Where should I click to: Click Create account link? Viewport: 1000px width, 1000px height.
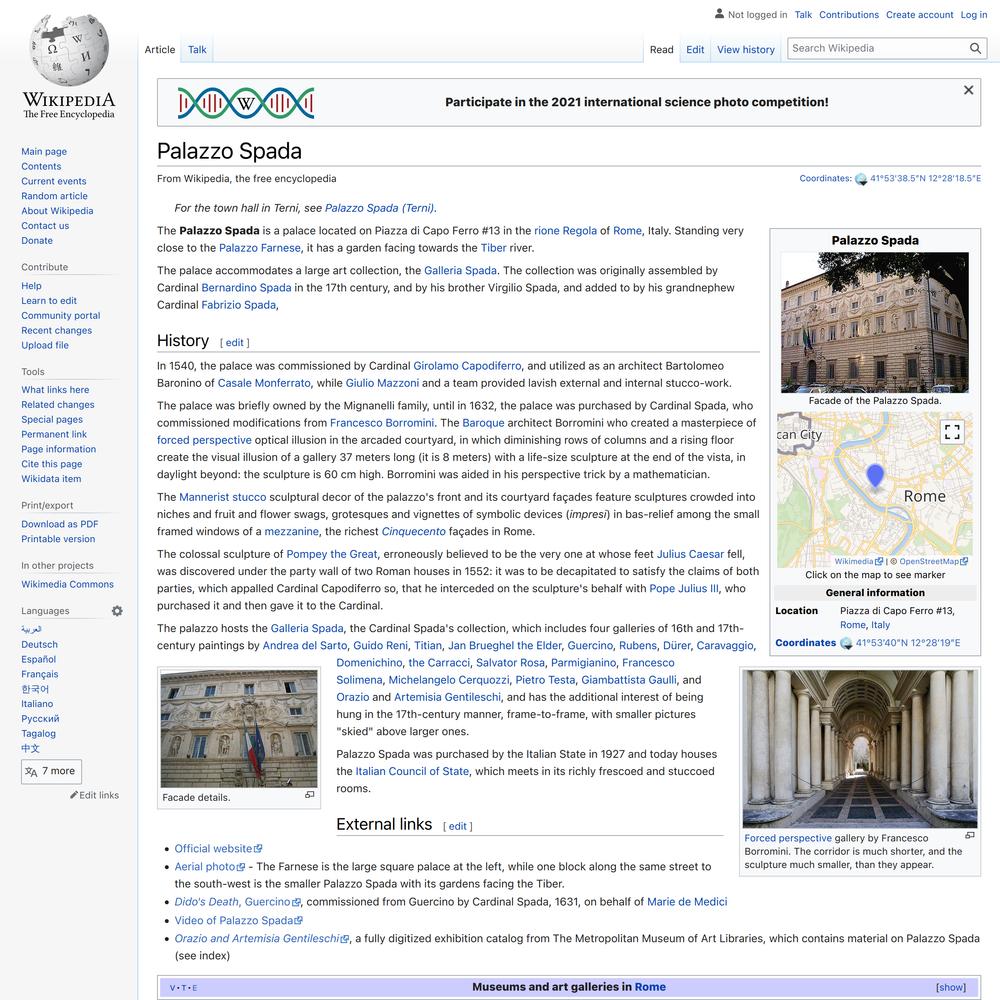[920, 15]
